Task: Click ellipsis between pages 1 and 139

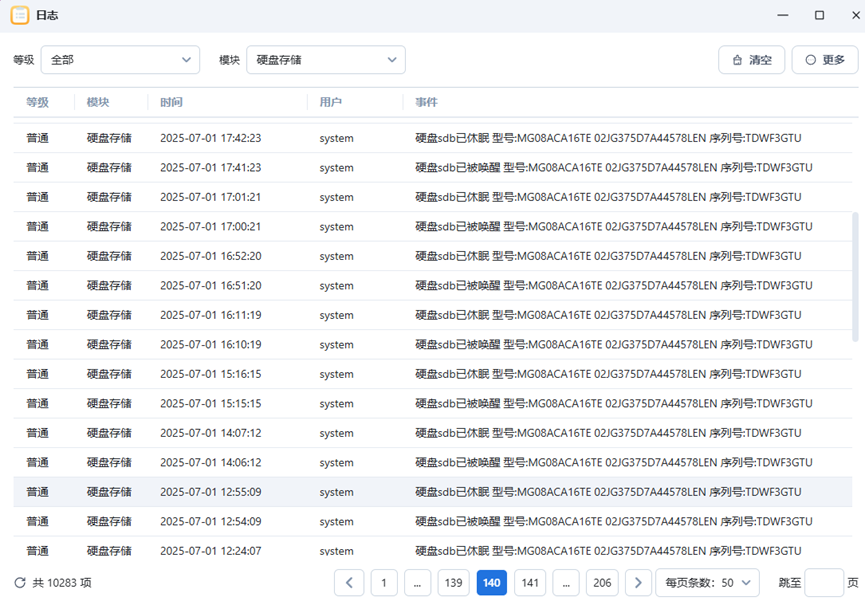Action: [x=418, y=583]
